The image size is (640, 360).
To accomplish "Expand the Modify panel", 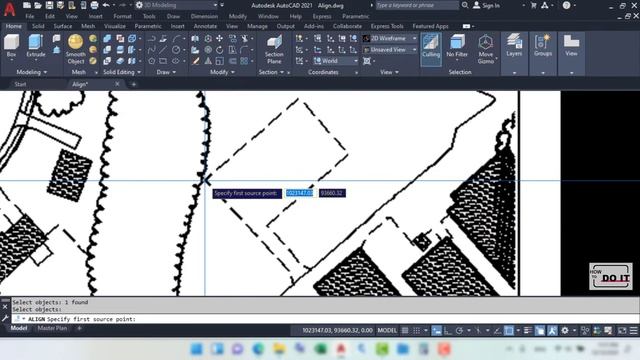I will click(x=222, y=72).
